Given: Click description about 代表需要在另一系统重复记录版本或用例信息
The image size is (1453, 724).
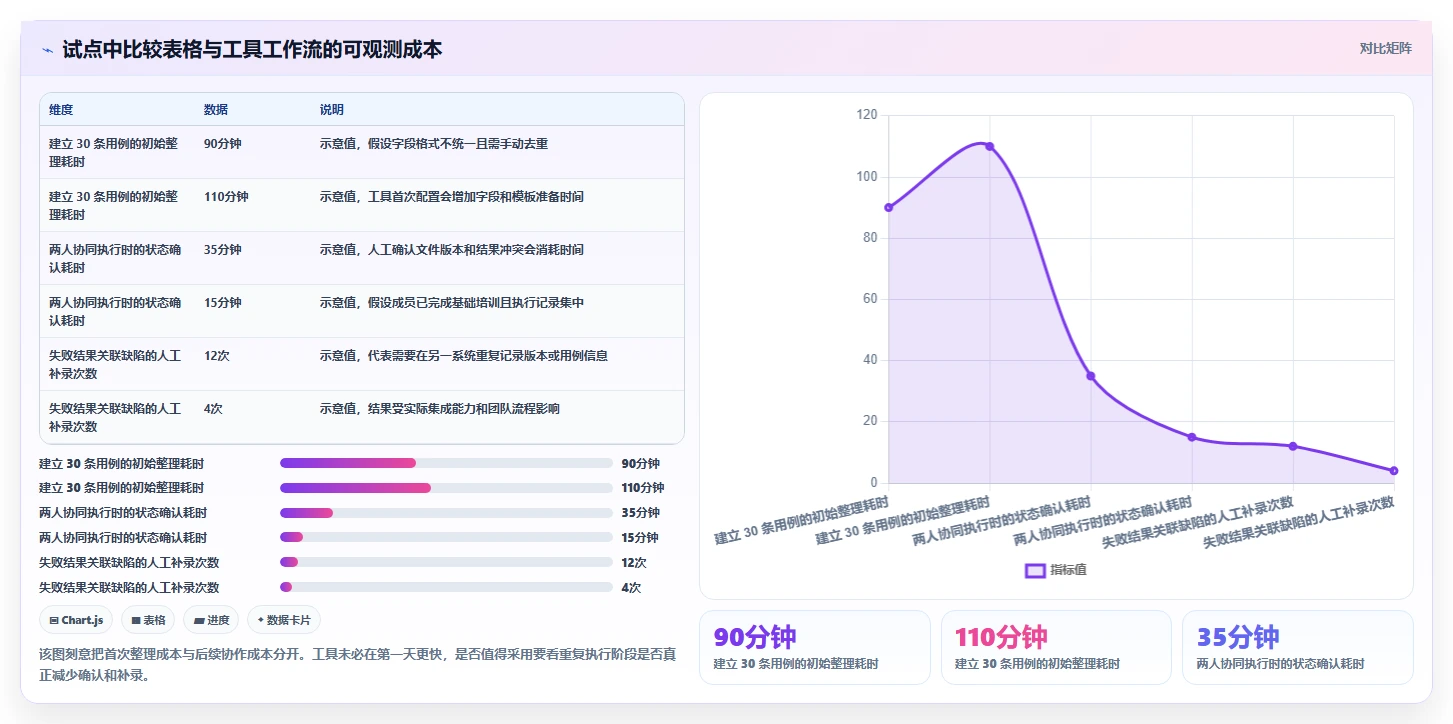Looking at the screenshot, I should pyautogui.click(x=464, y=356).
